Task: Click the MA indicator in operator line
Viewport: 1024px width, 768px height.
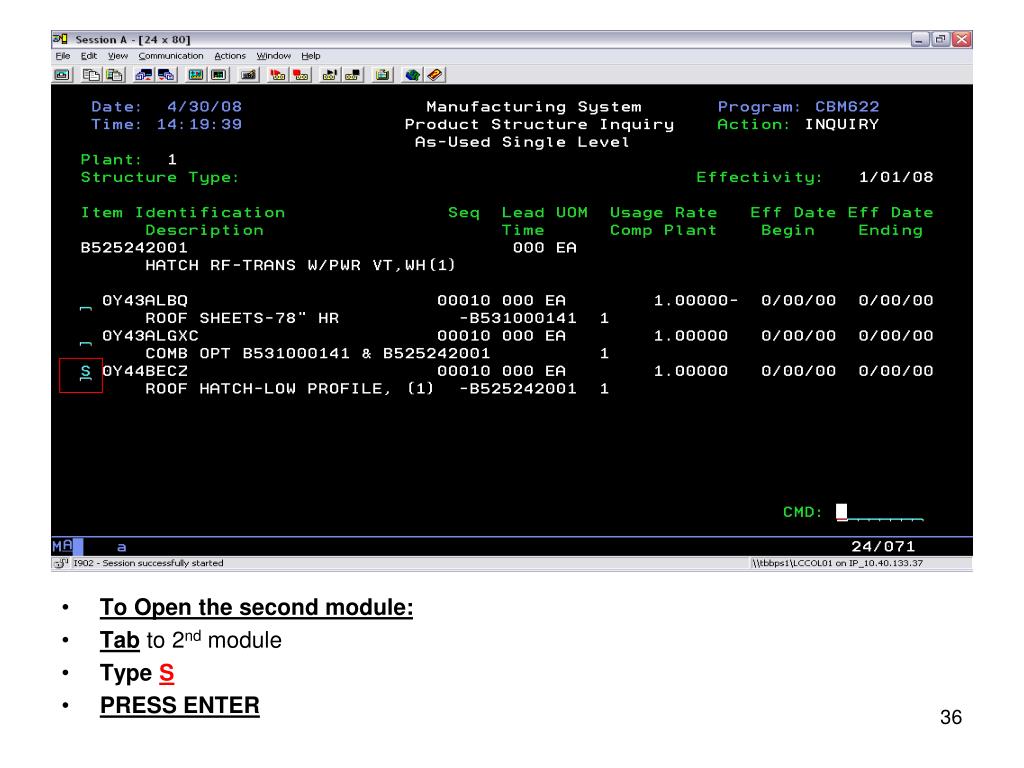Action: point(62,546)
